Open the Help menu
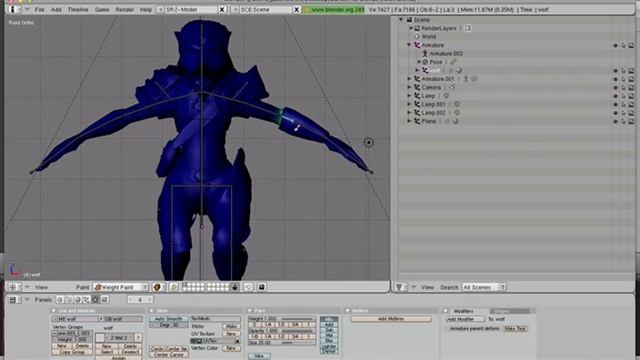This screenshot has width=640, height=360. tap(146, 9)
